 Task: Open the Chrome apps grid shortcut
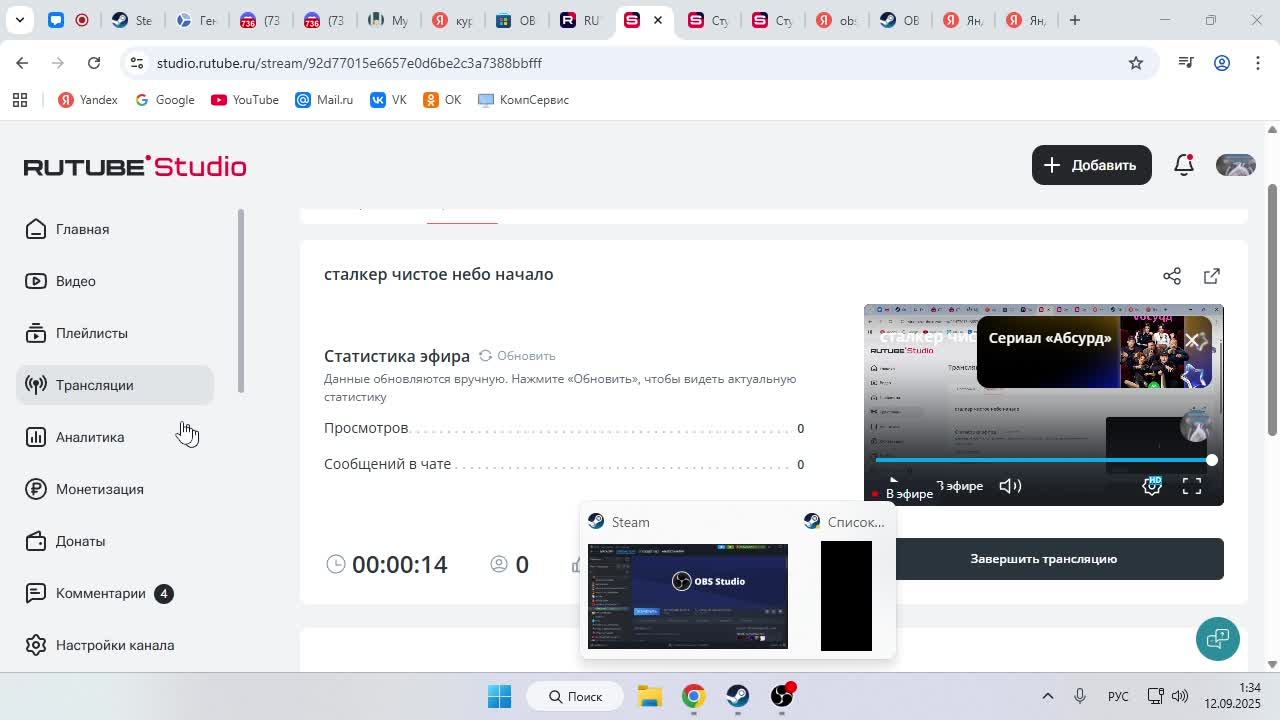point(20,100)
